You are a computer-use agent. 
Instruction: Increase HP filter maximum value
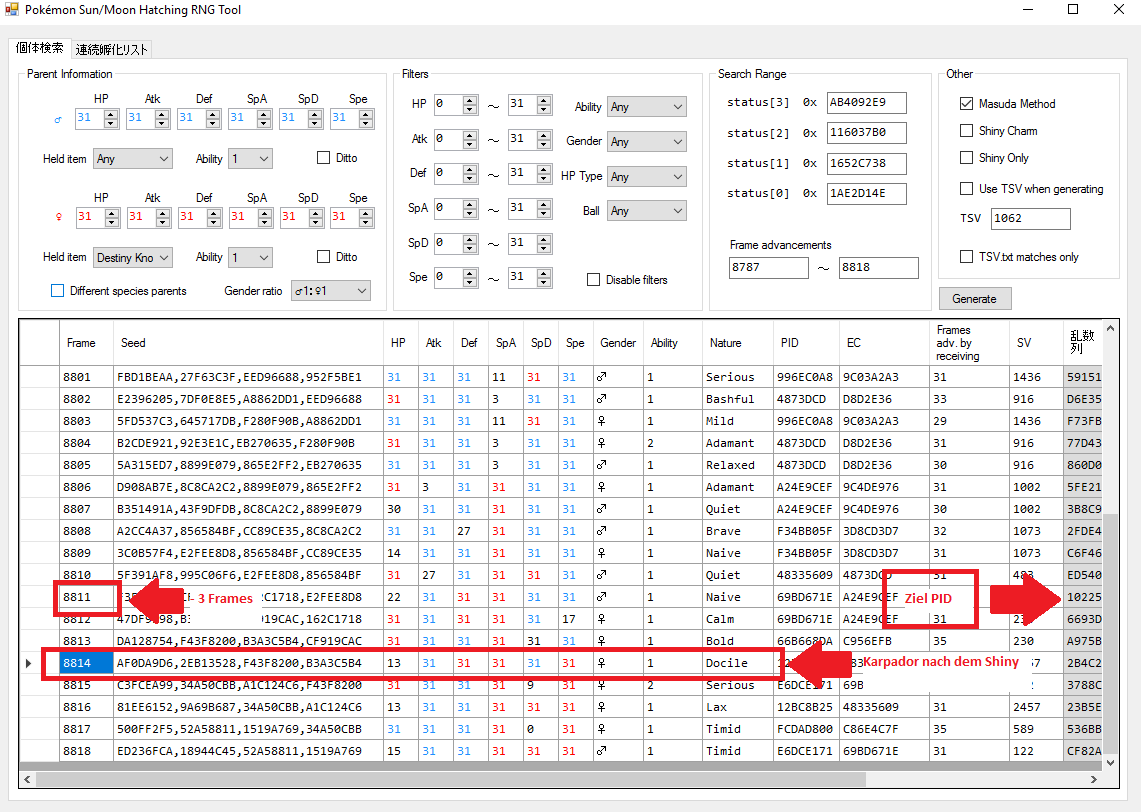point(543,100)
